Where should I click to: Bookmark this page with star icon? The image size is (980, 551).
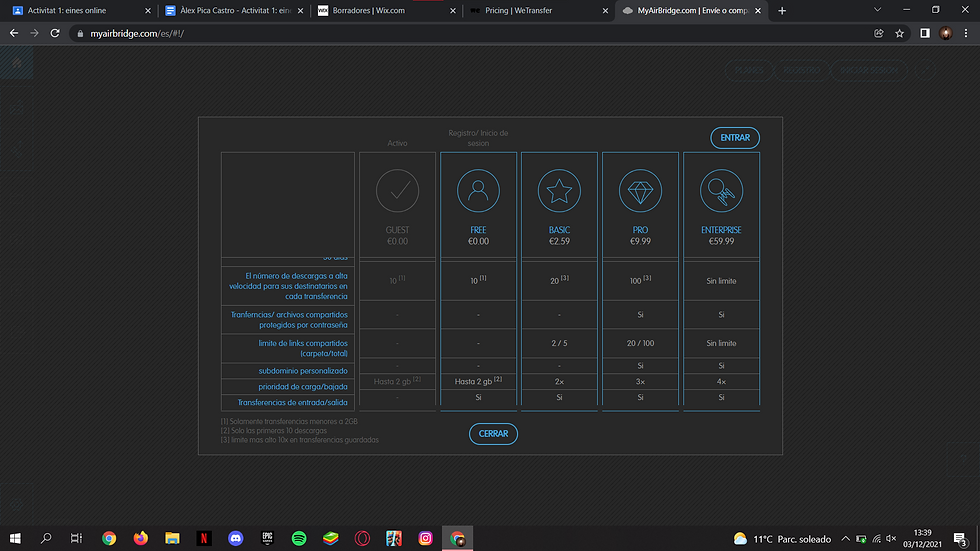click(x=899, y=33)
